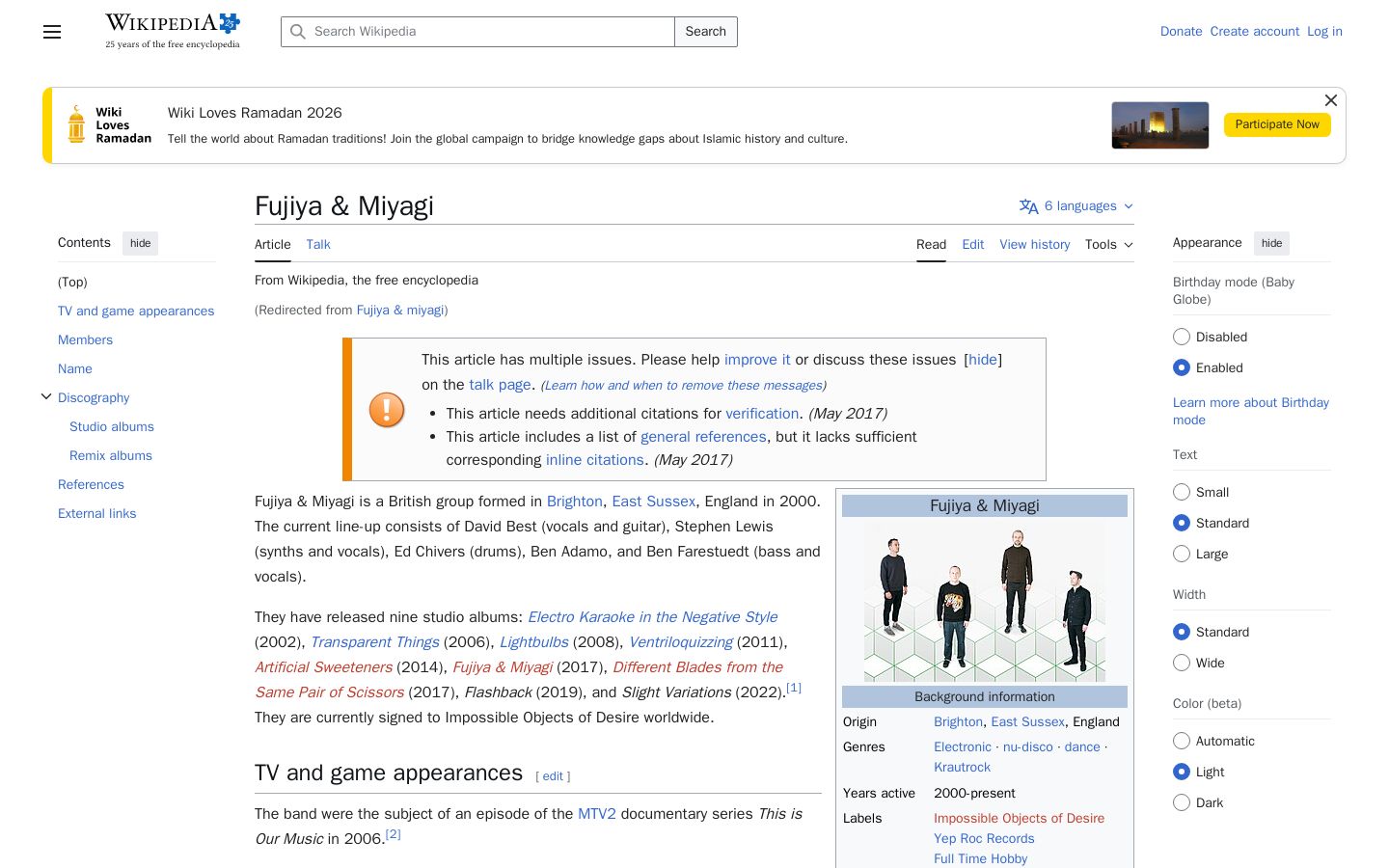Hide the Contents sidebar
This screenshot has height=868, width=1389.
point(141,243)
